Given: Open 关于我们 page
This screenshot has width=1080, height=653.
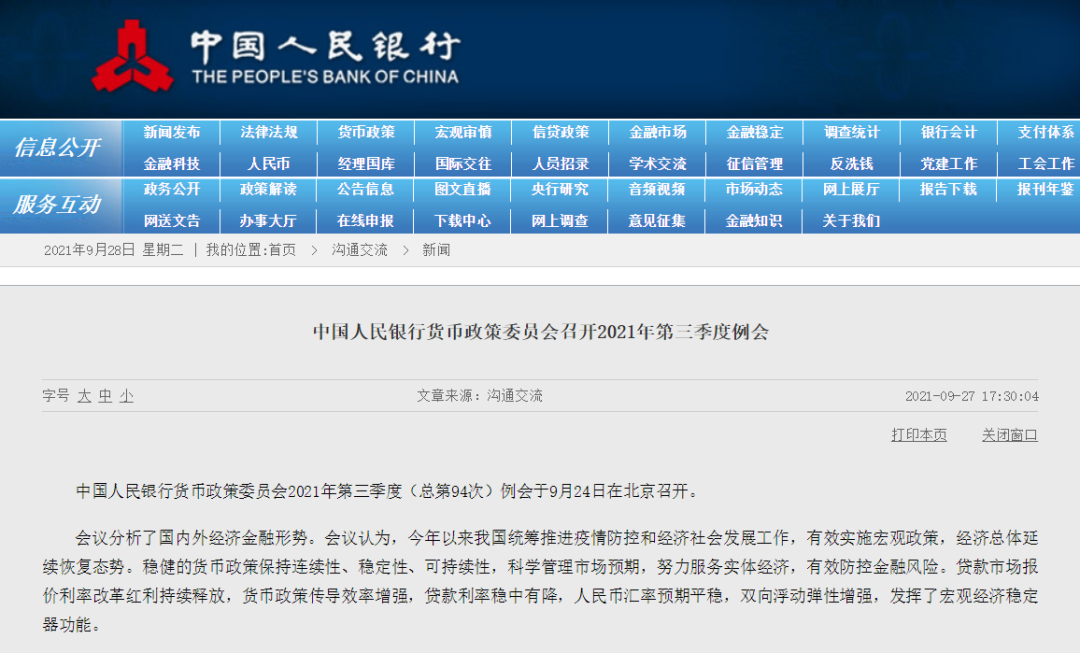Looking at the screenshot, I should click(851, 220).
